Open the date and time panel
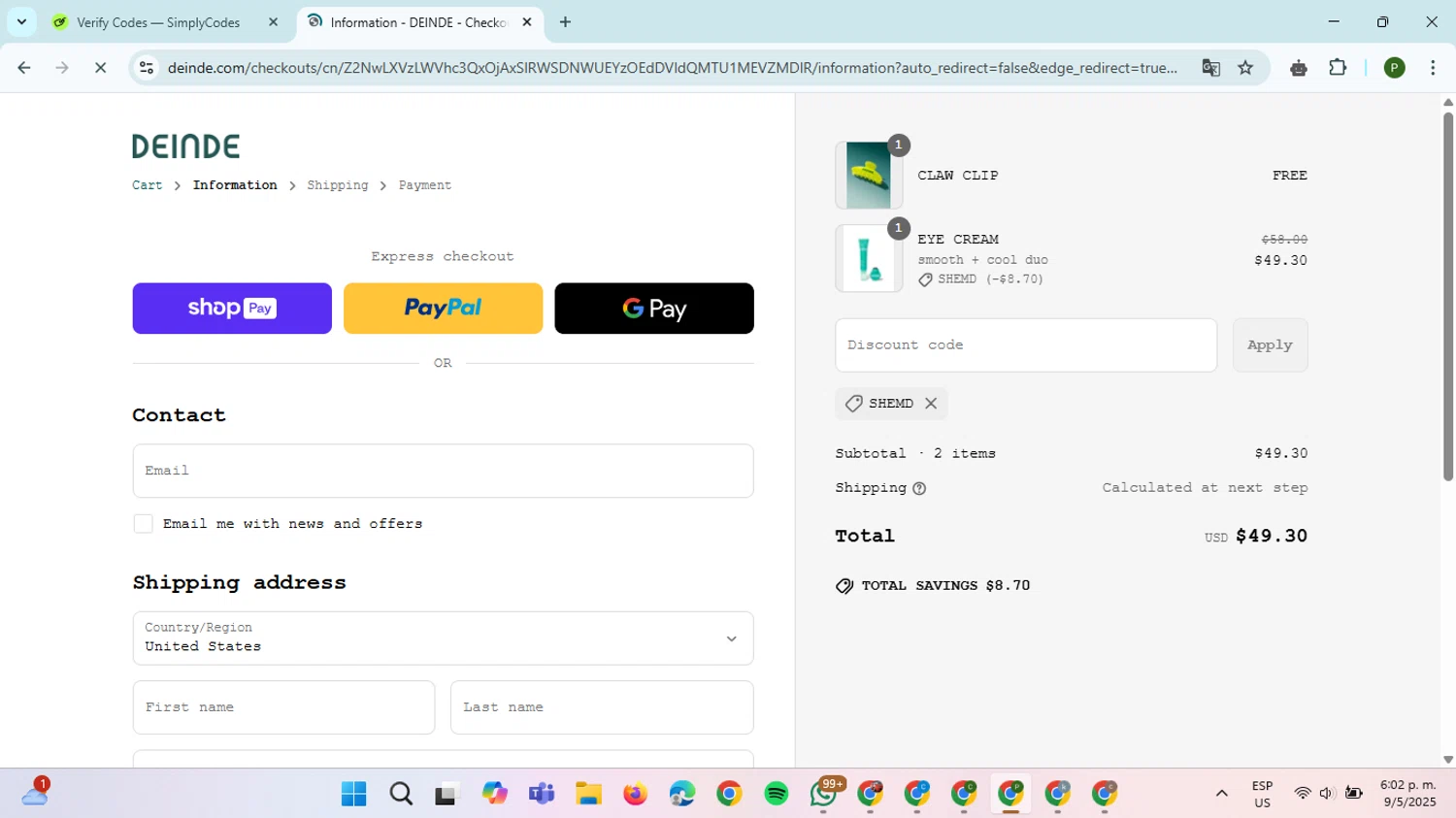 (1407, 794)
